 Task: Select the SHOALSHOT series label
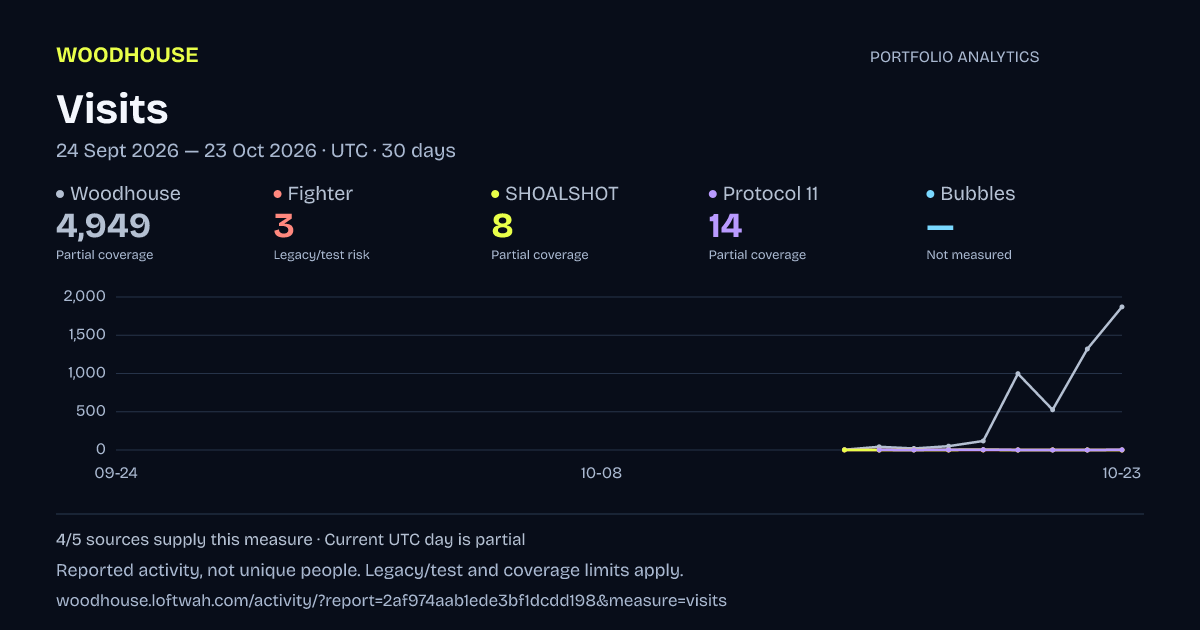pos(562,194)
